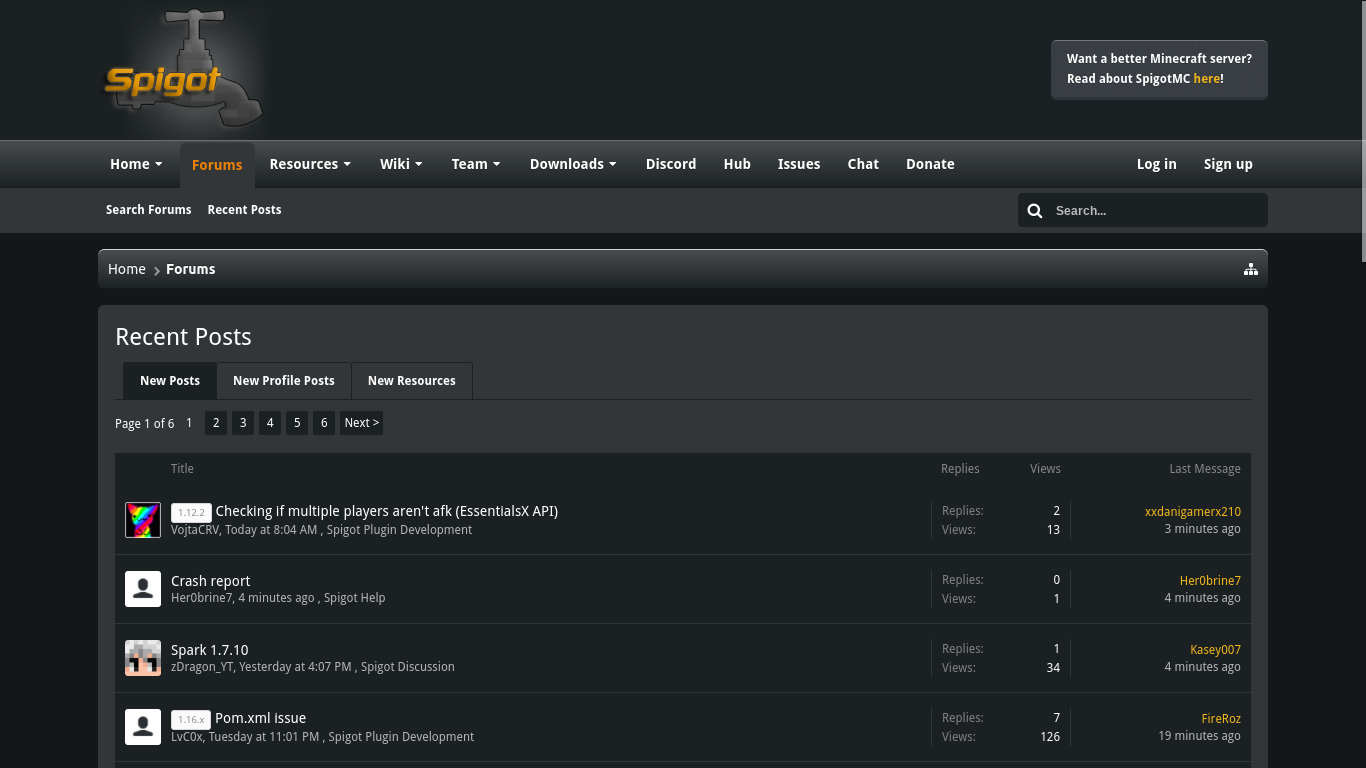This screenshot has width=1366, height=768.
Task: Click '19 minutes ago' last message time
Action: [x=1199, y=736]
